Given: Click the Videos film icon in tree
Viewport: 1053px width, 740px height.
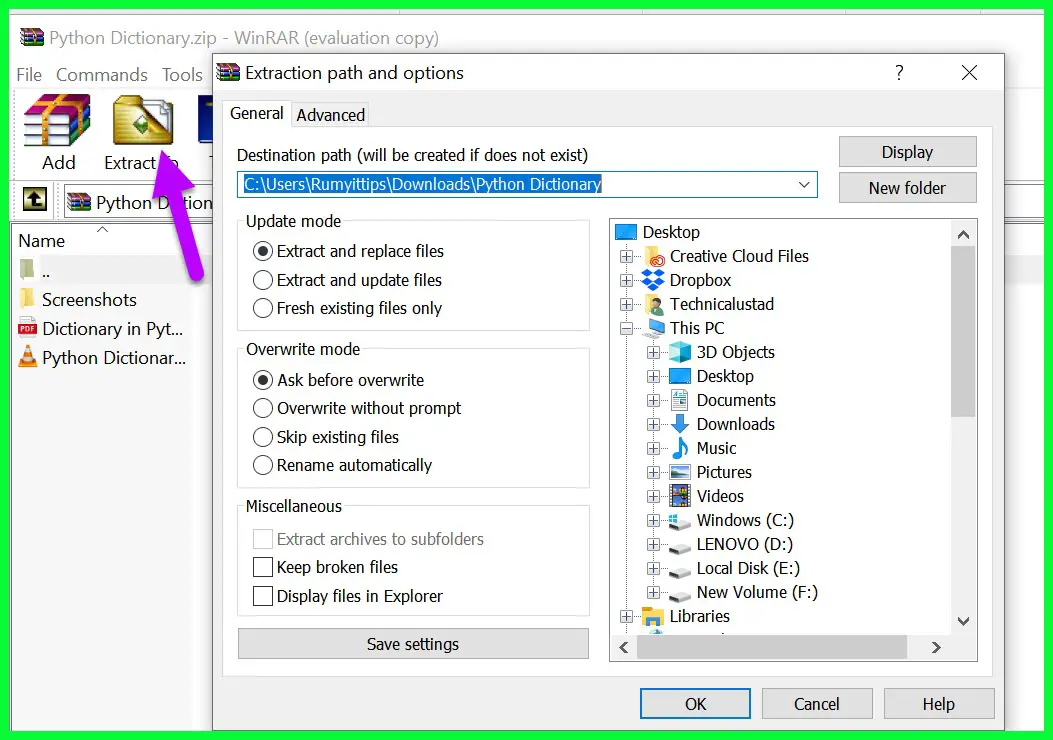Looking at the screenshot, I should [680, 496].
